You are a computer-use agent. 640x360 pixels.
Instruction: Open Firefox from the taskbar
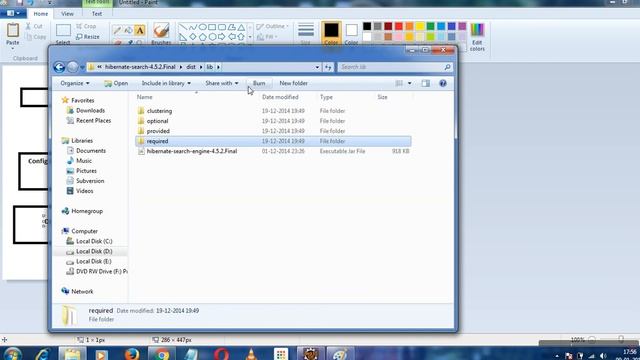(x=131, y=353)
